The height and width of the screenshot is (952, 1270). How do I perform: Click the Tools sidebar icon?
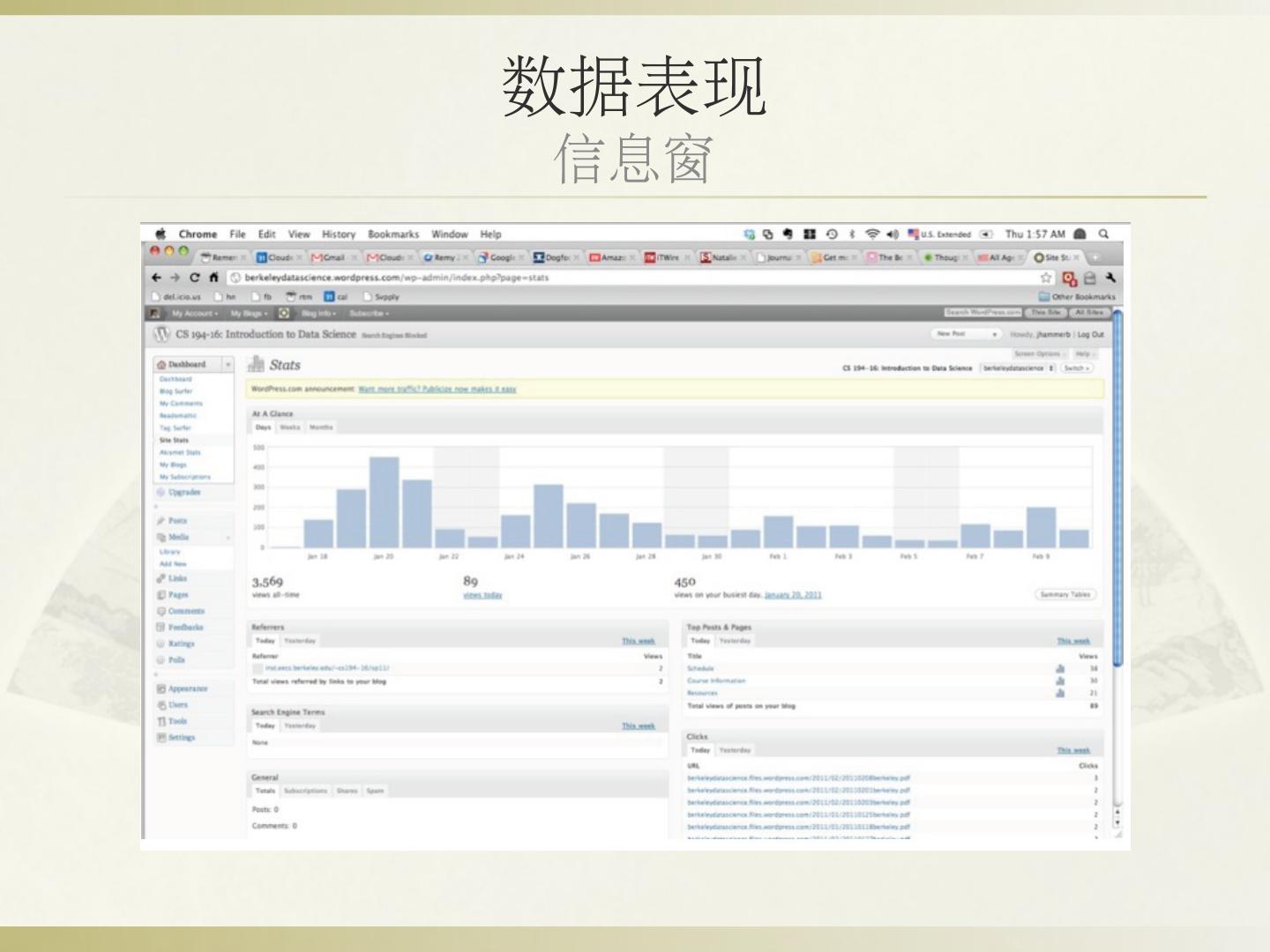tap(161, 721)
